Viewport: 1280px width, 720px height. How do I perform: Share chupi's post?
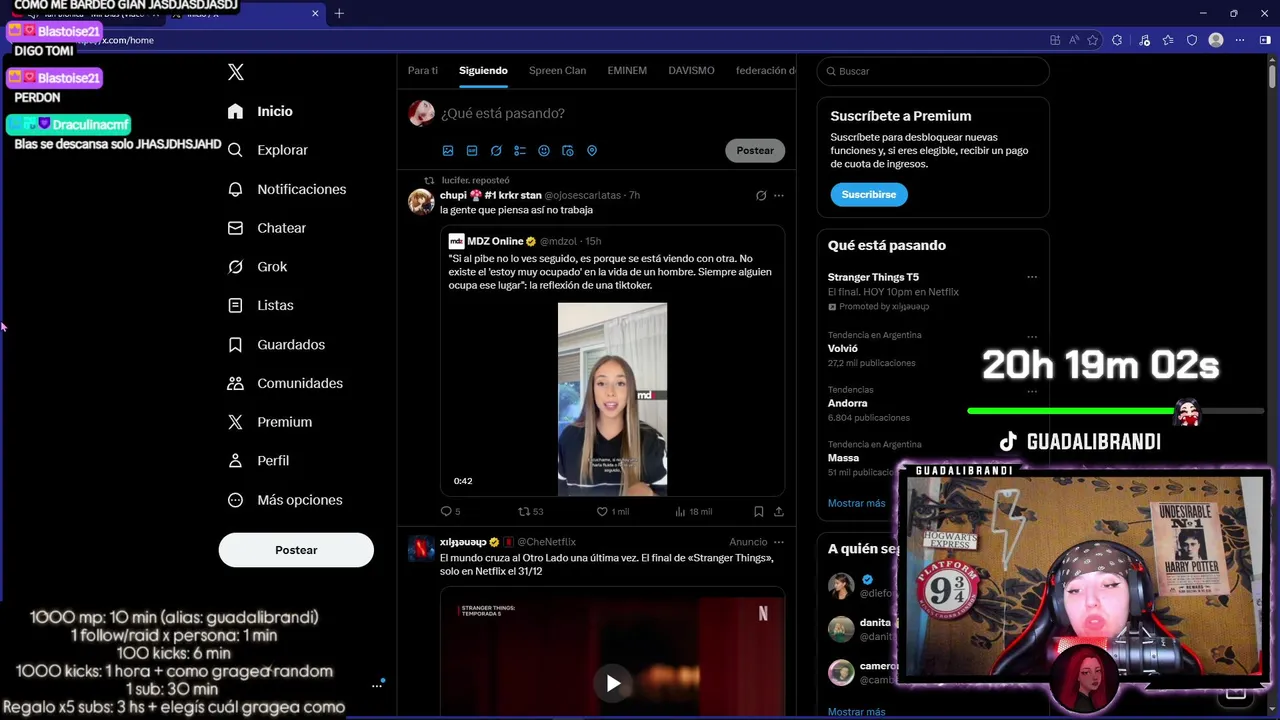(x=779, y=511)
